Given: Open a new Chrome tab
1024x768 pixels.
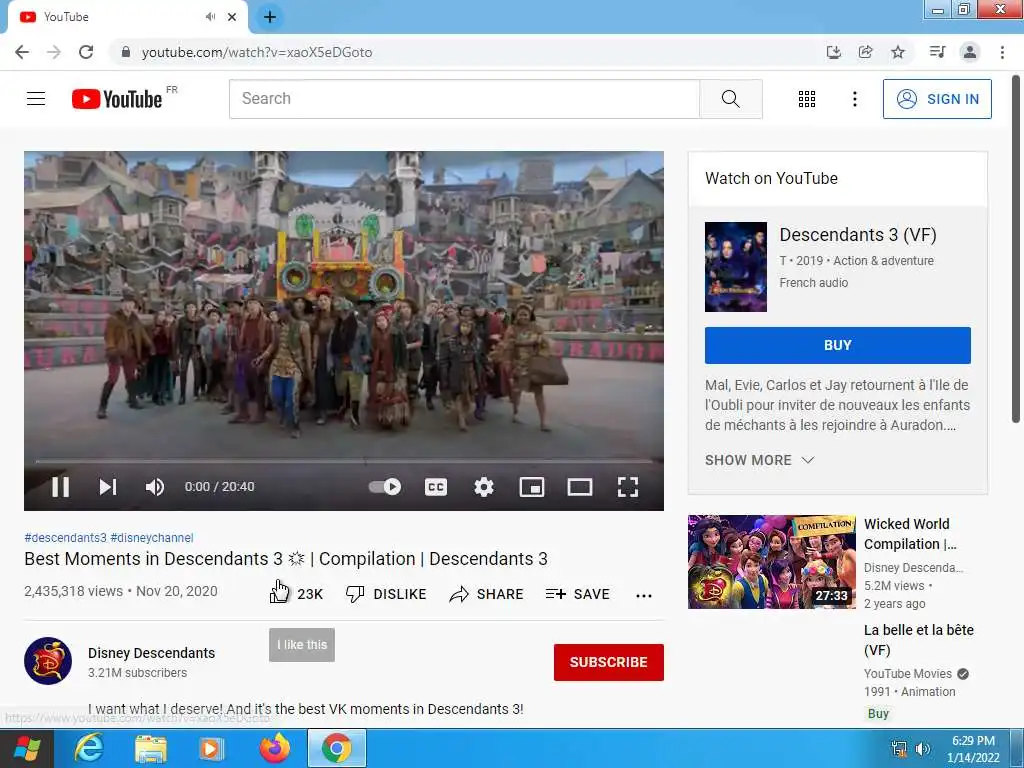Looking at the screenshot, I should (270, 17).
